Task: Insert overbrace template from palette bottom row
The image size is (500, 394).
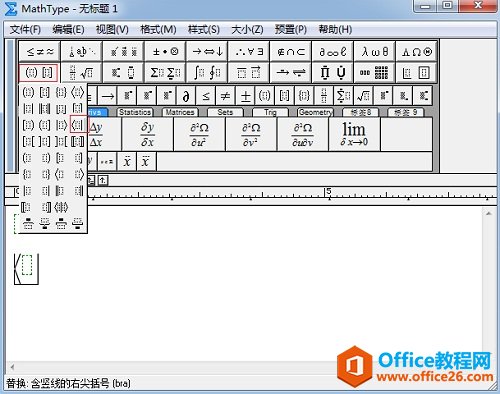Action: pos(28,224)
